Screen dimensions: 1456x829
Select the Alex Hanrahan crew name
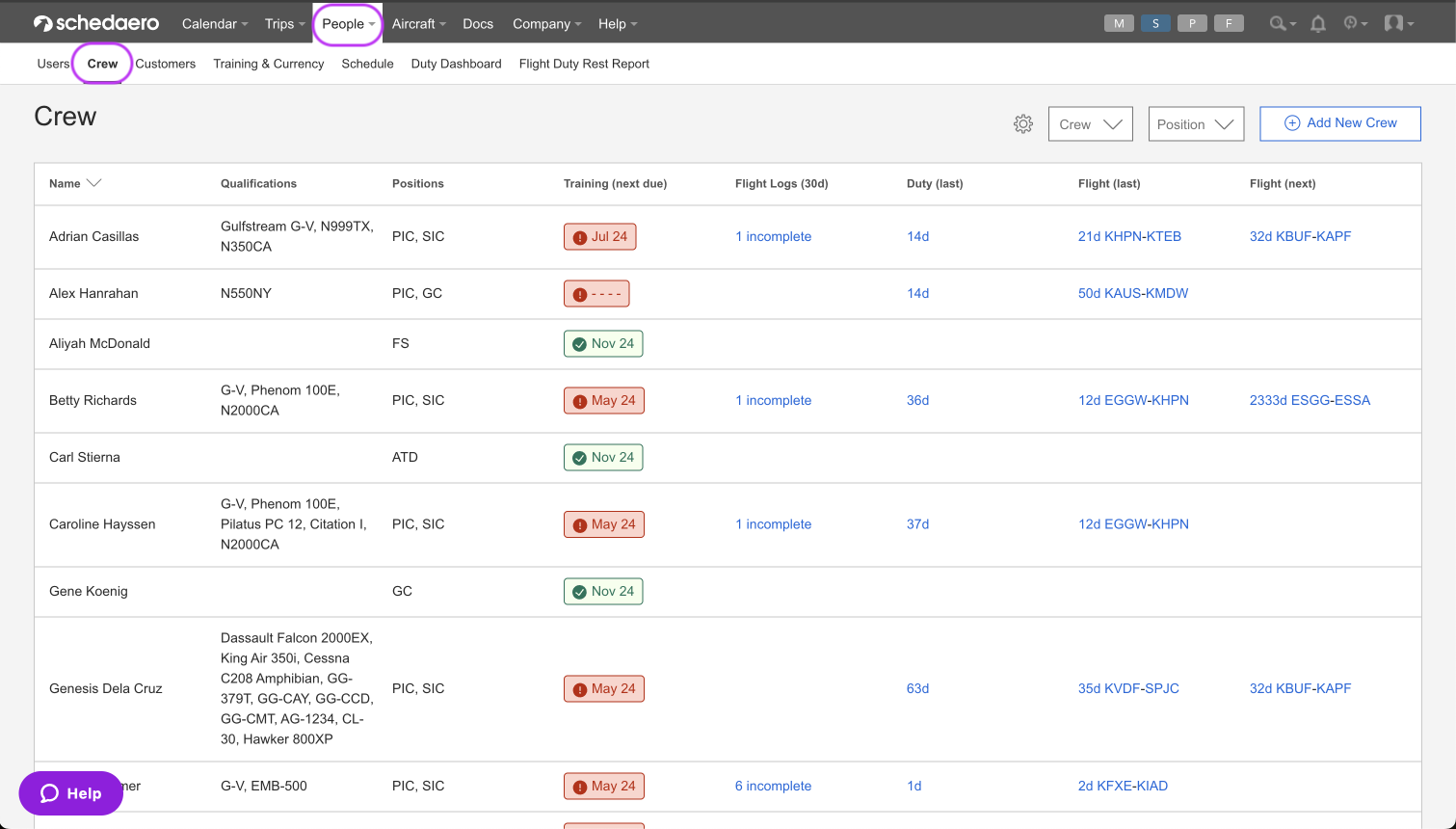(93, 293)
